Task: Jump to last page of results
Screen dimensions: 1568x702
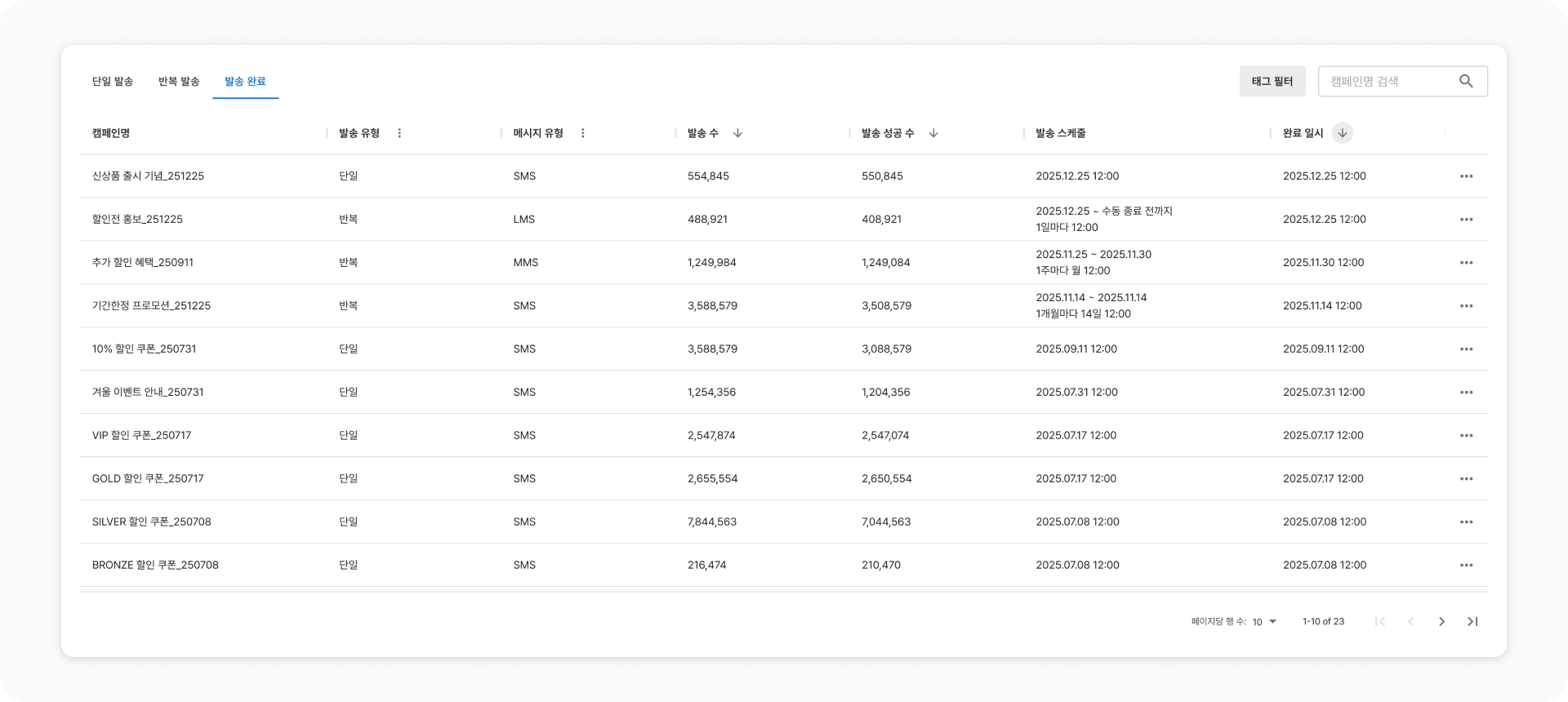Action: [1472, 621]
